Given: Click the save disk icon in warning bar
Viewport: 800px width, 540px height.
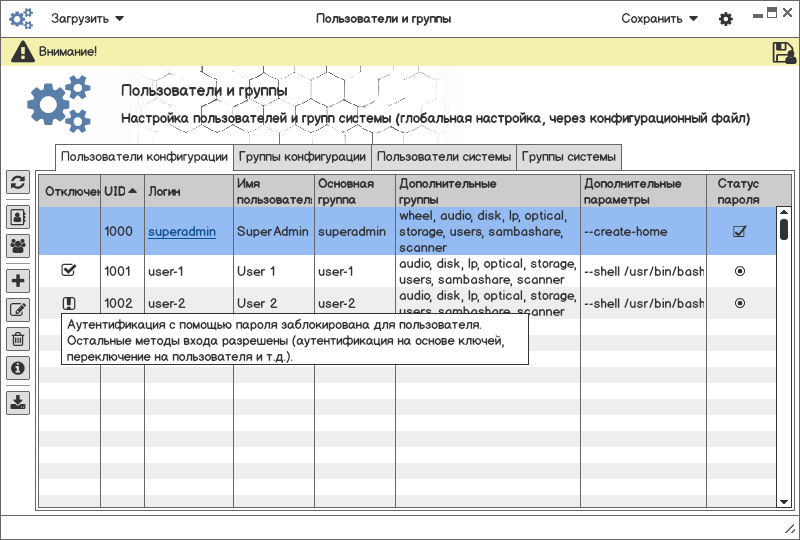Looking at the screenshot, I should tap(783, 53).
